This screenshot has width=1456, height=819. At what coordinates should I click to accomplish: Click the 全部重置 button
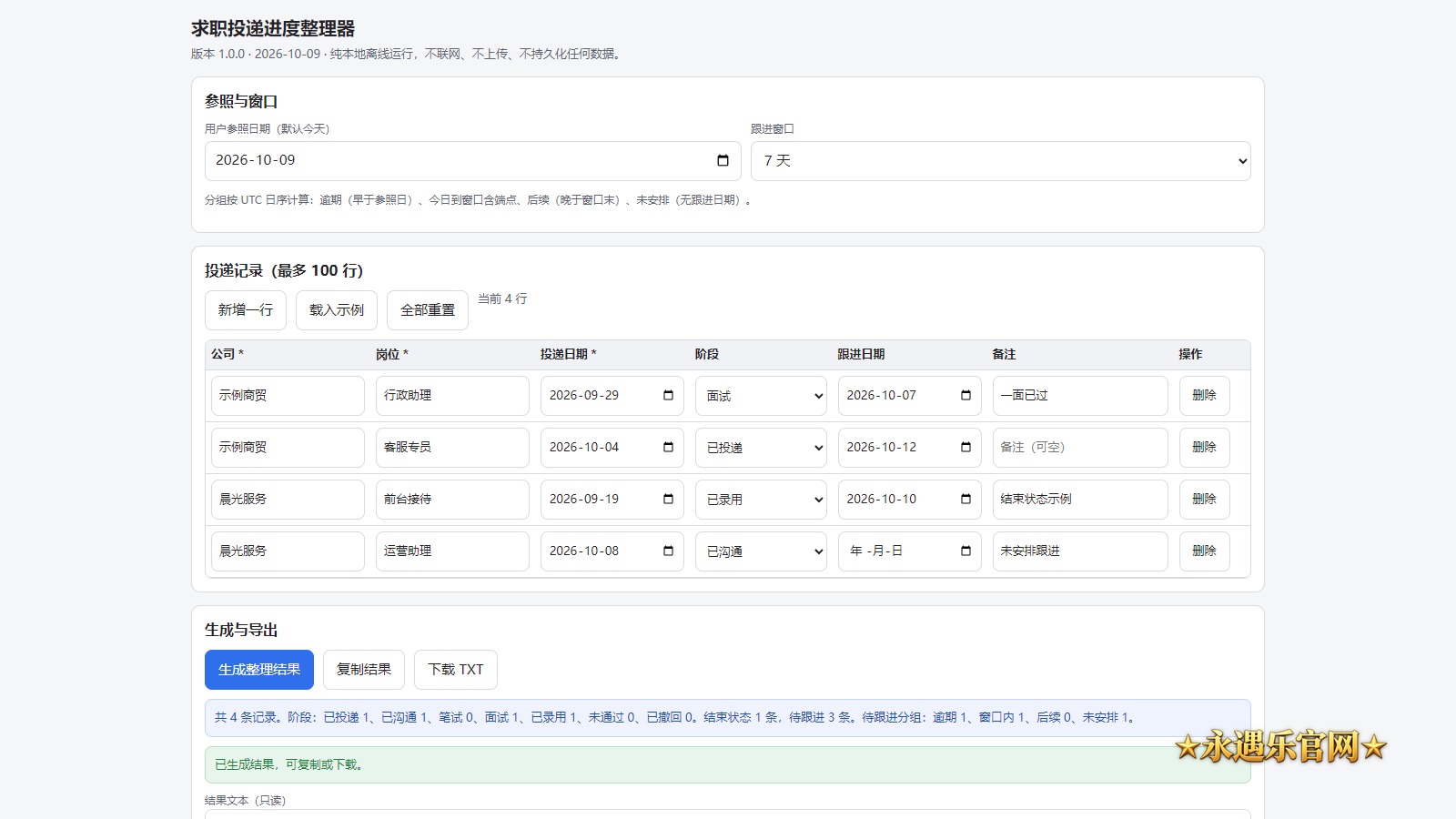point(428,310)
